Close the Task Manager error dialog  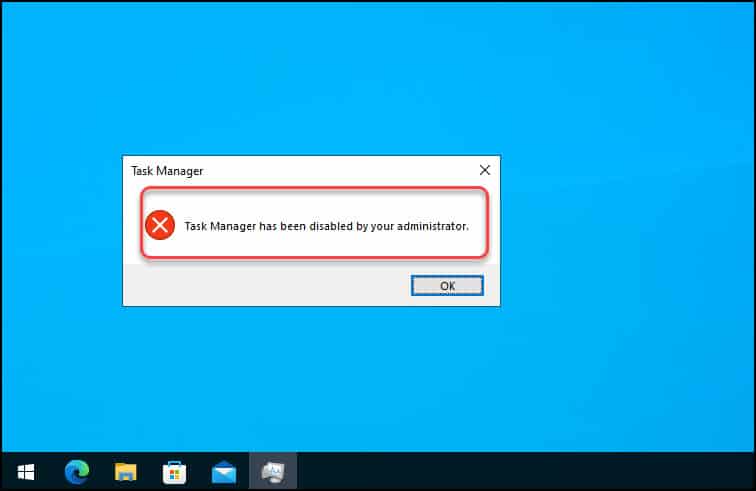pos(485,170)
